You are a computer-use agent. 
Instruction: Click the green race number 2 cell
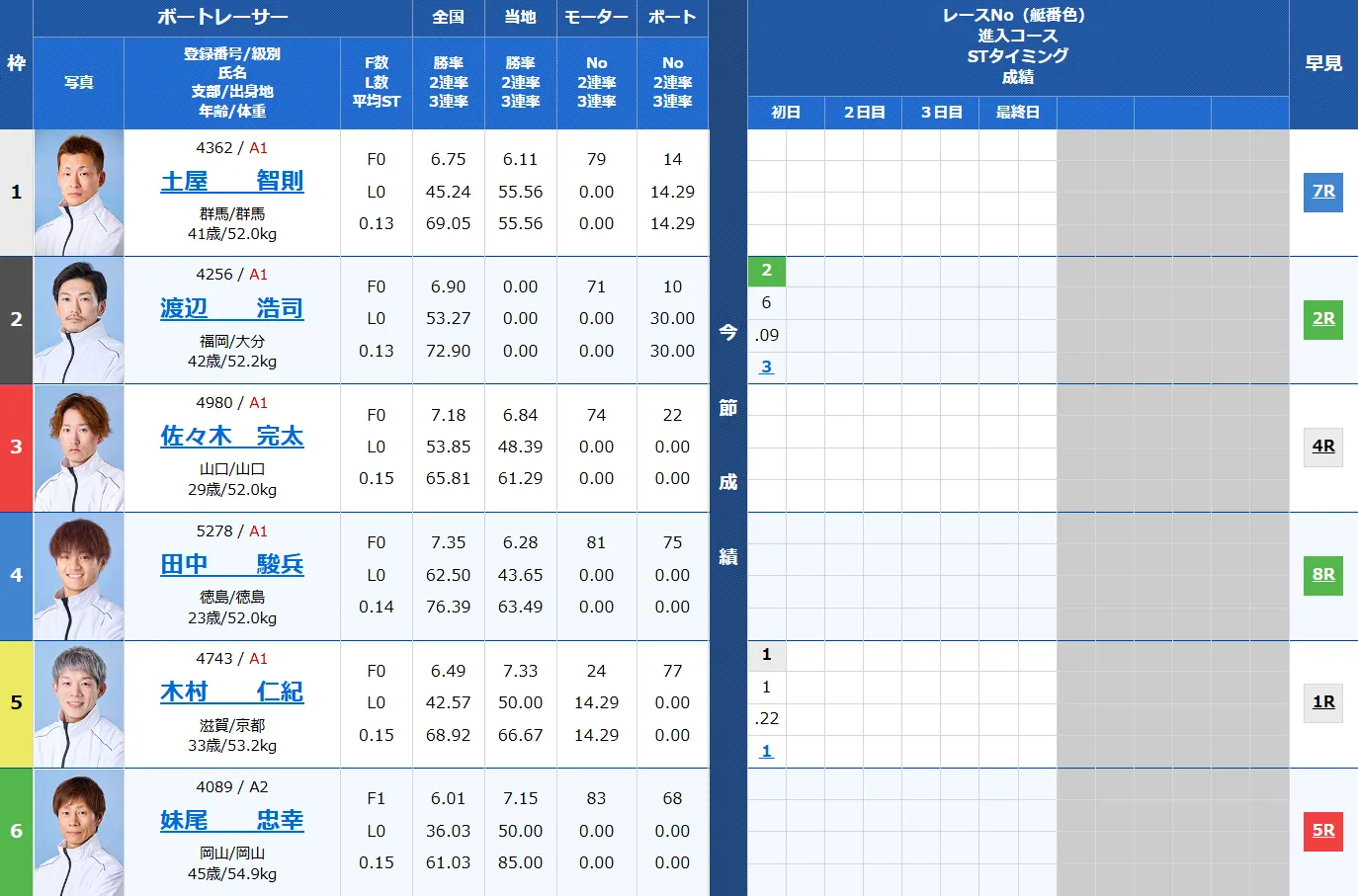pos(766,271)
